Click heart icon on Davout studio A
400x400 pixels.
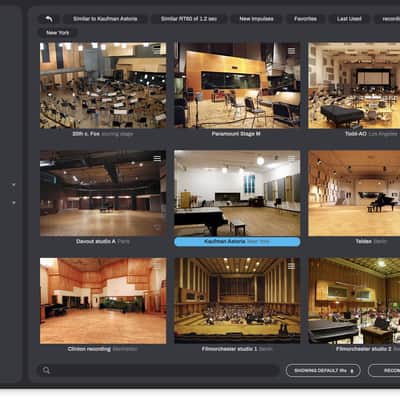point(157,227)
